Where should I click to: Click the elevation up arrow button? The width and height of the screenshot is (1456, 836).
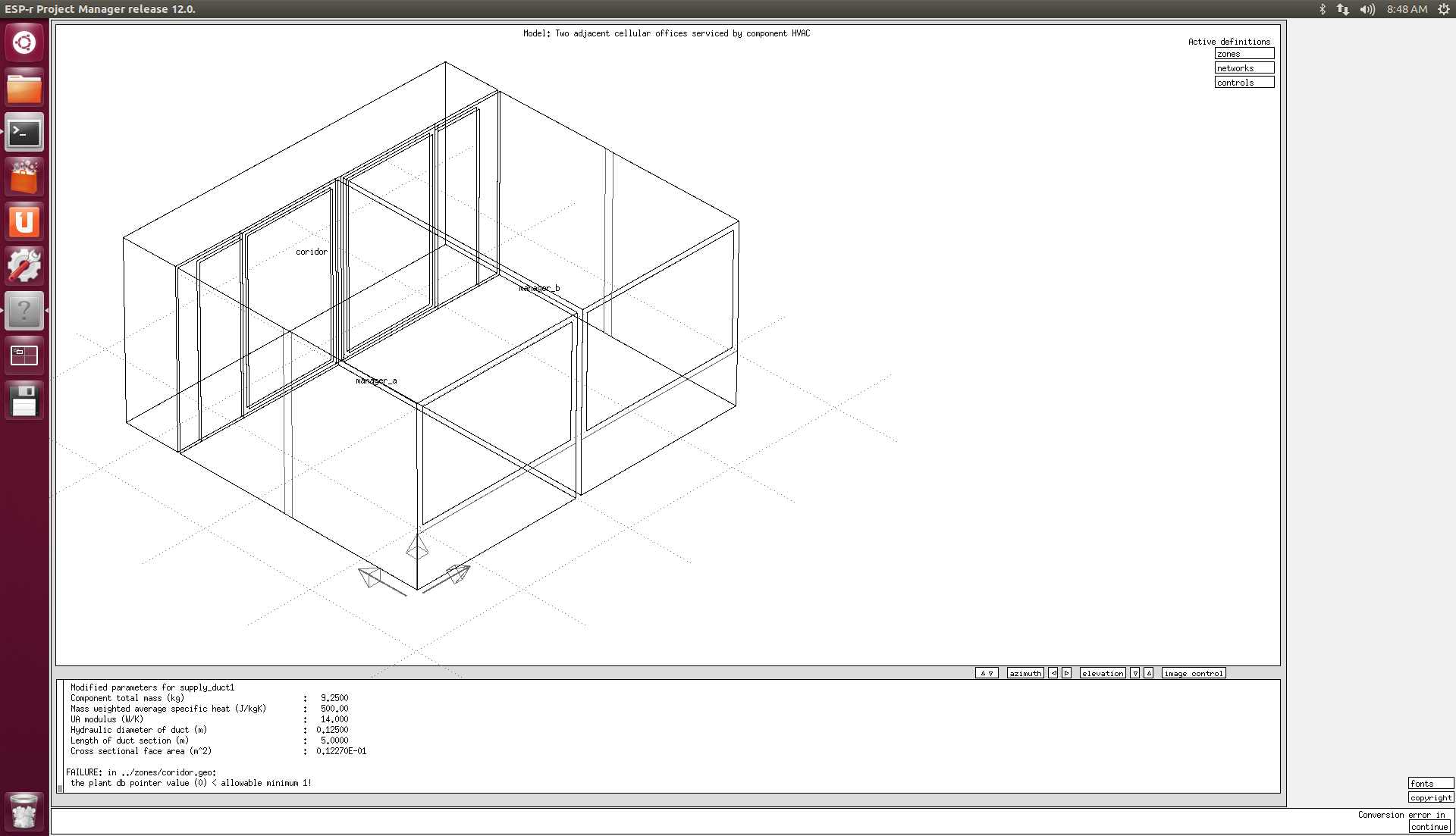1149,673
